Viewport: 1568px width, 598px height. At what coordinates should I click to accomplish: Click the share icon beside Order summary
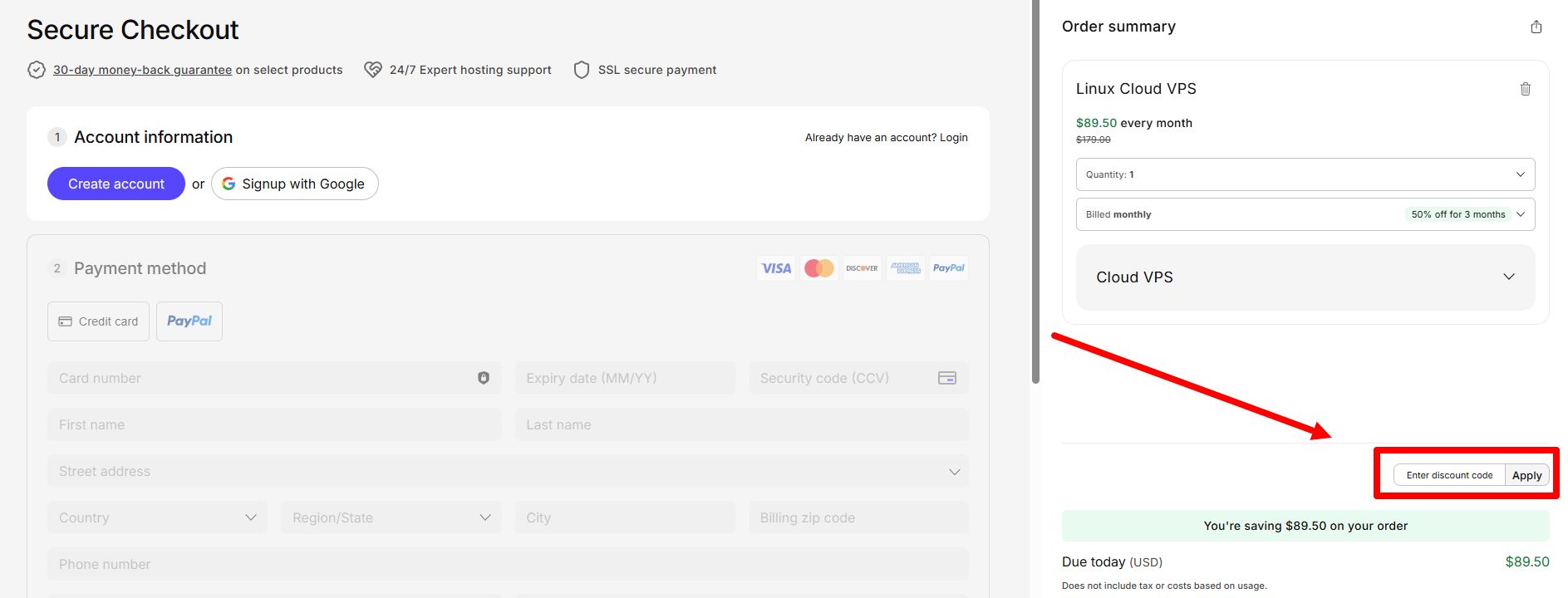pos(1536,27)
